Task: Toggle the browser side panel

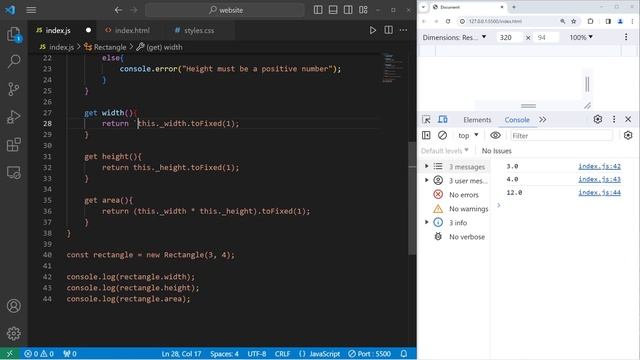Action: (x=608, y=21)
